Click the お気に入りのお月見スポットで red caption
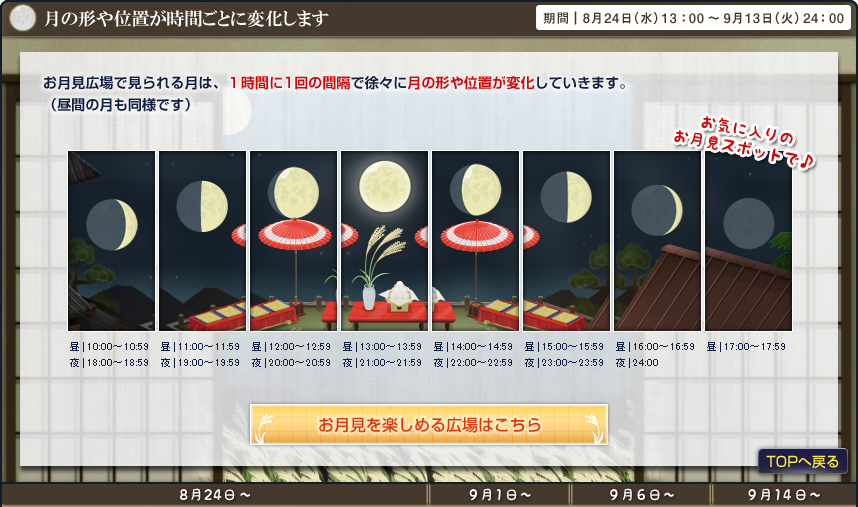The width and height of the screenshot is (858, 507). tap(744, 142)
